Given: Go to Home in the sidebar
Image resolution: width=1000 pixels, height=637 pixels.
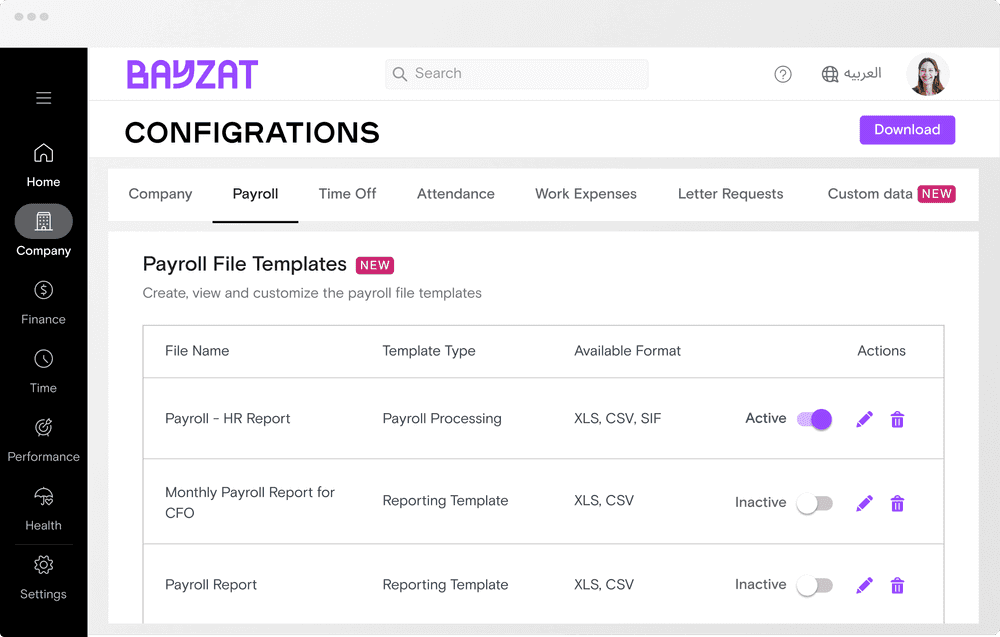Looking at the screenshot, I should tap(43, 154).
